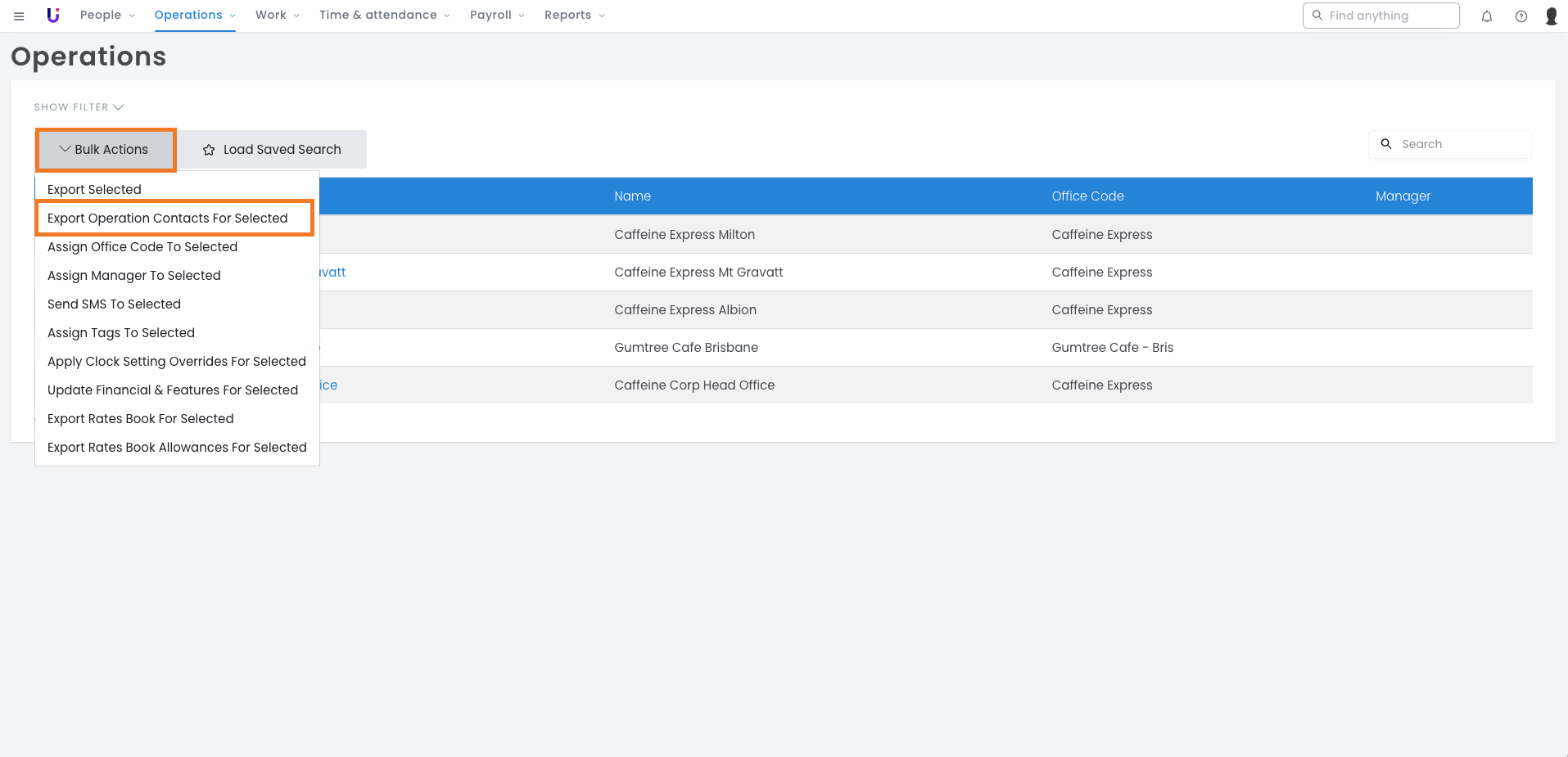1568x757 pixels.
Task: Open the help question mark icon
Action: [1521, 16]
